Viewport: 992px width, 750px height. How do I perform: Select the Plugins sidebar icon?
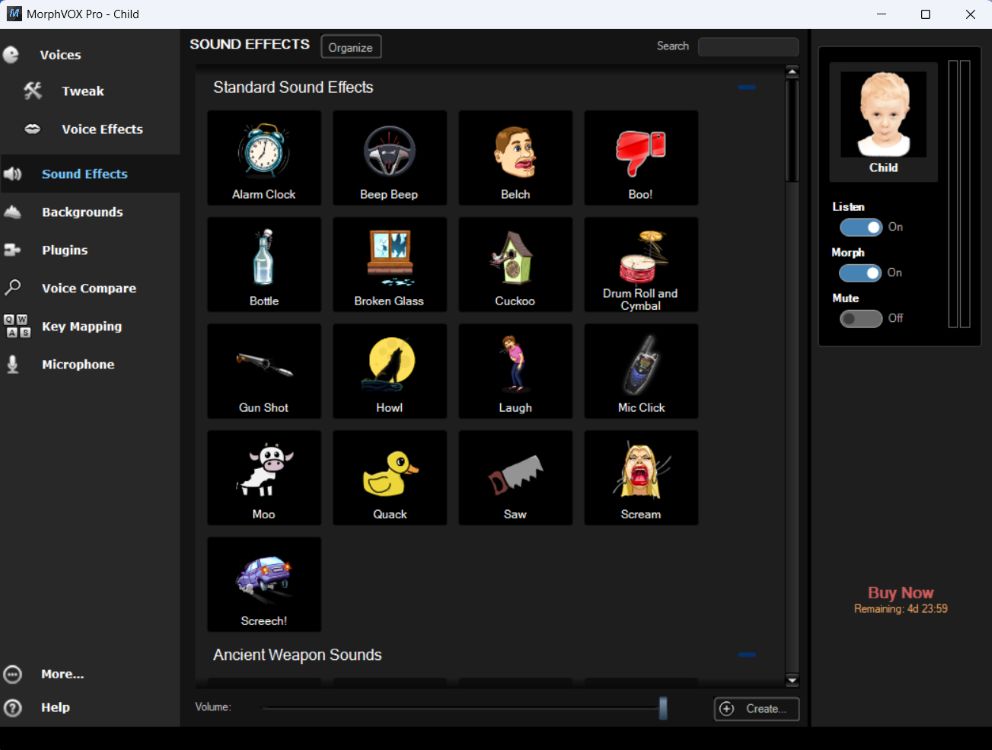click(64, 250)
